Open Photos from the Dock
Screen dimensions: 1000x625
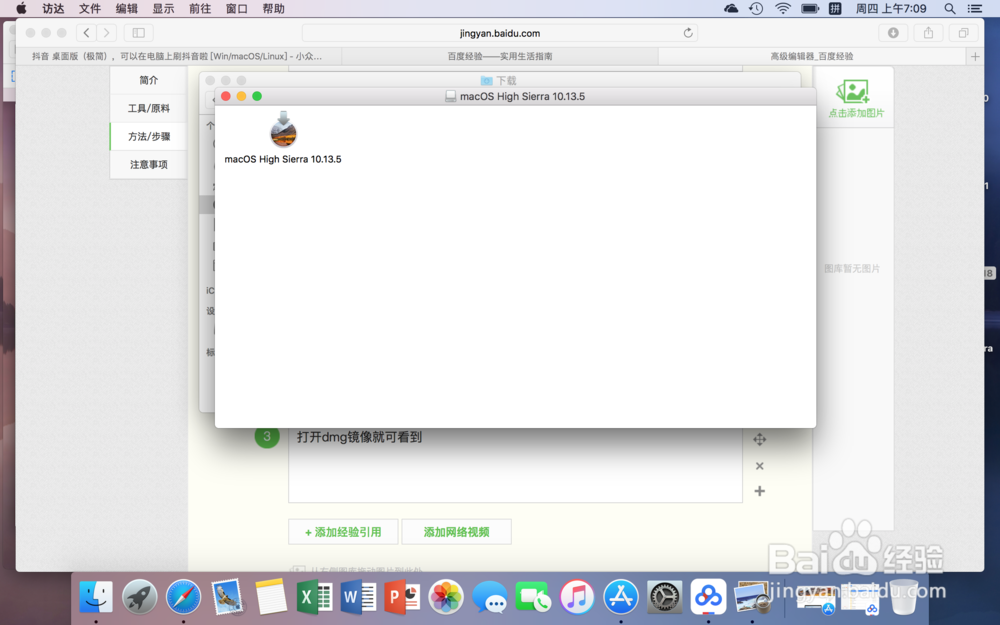click(446, 598)
